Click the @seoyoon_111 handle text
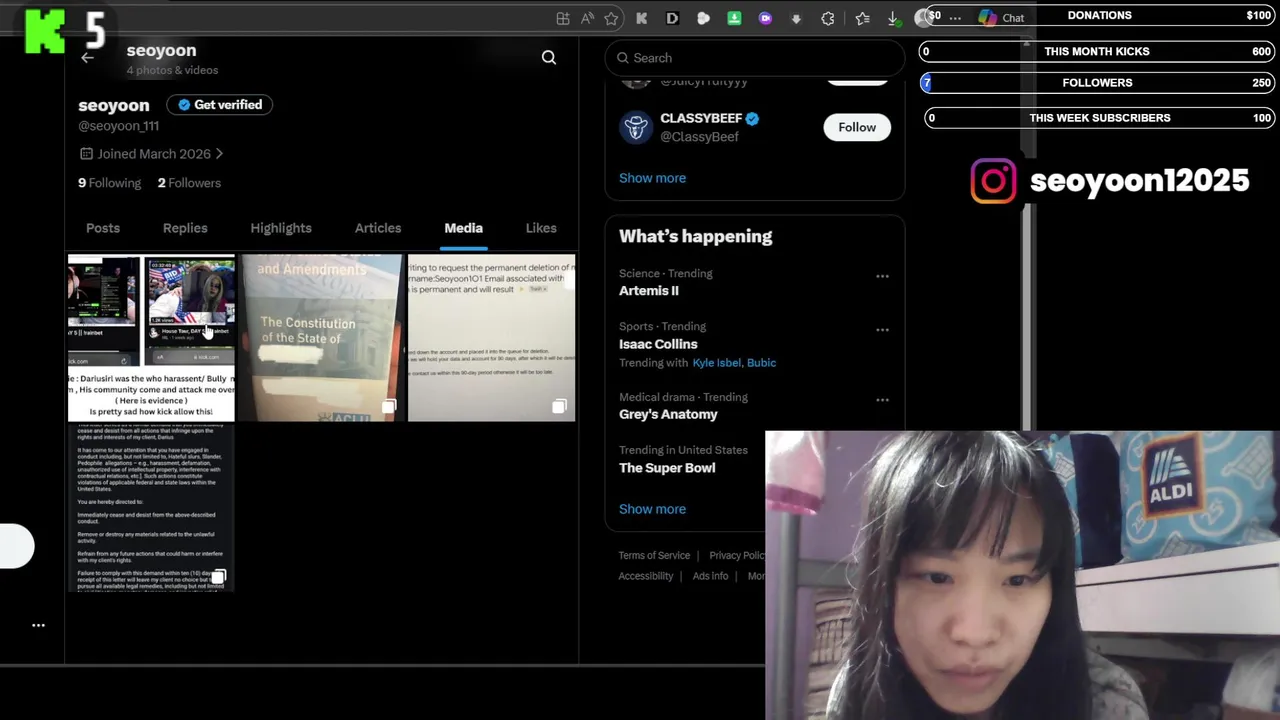This screenshot has height=720, width=1280. point(118,126)
